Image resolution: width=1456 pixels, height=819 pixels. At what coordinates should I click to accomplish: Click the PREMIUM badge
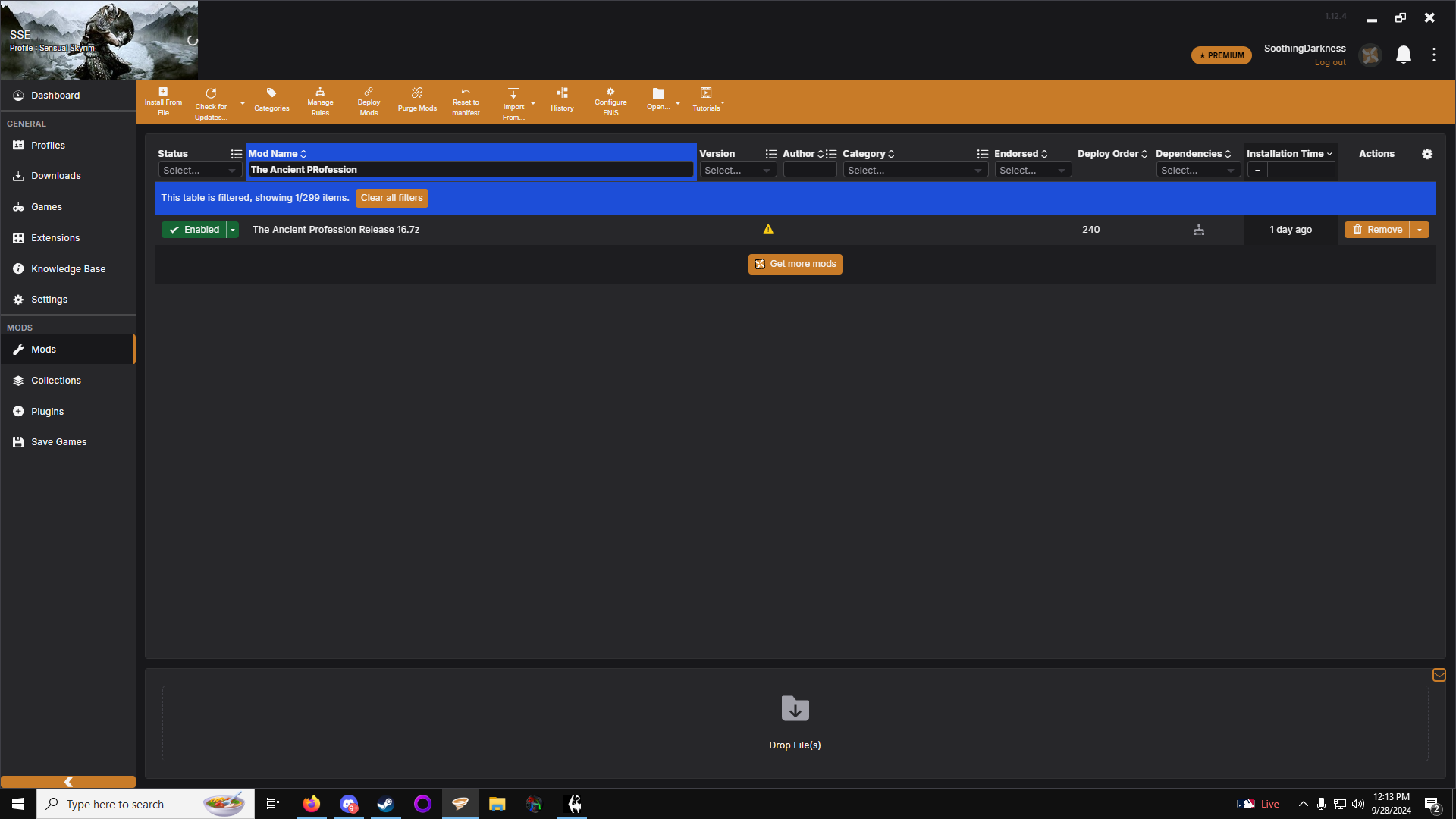pyautogui.click(x=1222, y=55)
